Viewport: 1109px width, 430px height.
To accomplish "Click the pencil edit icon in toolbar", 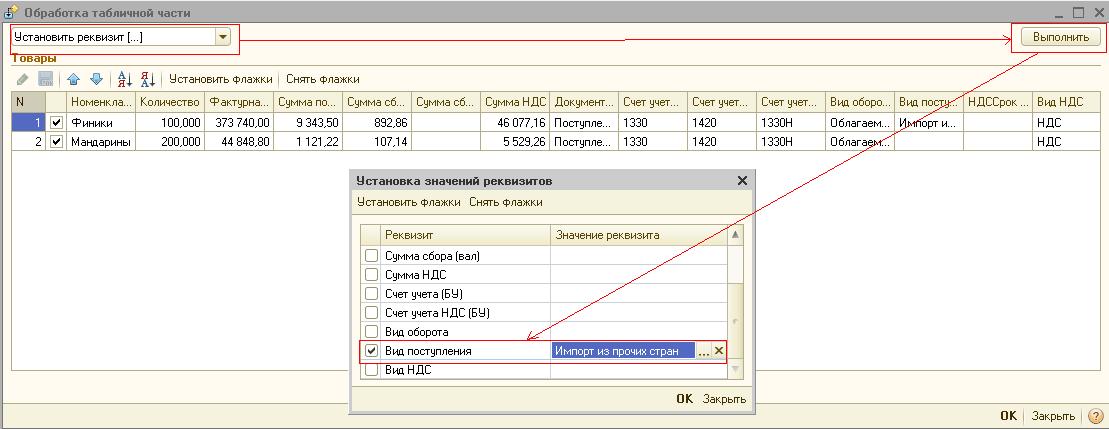I will (x=22, y=79).
